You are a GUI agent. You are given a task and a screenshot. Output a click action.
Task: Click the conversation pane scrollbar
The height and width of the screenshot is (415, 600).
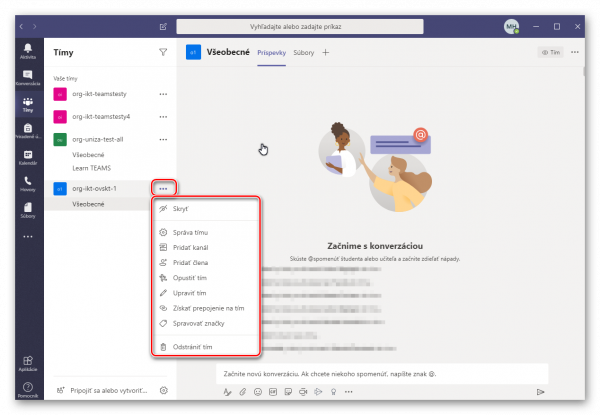pos(584,72)
